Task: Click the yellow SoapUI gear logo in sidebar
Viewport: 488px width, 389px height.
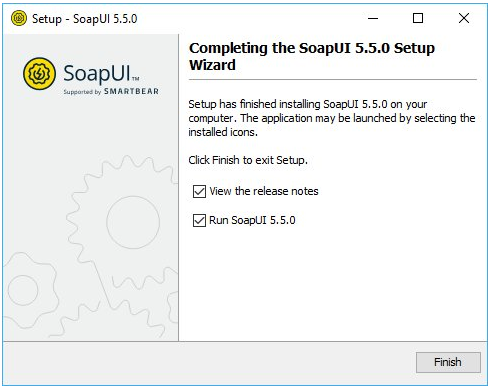Action: 39,73
